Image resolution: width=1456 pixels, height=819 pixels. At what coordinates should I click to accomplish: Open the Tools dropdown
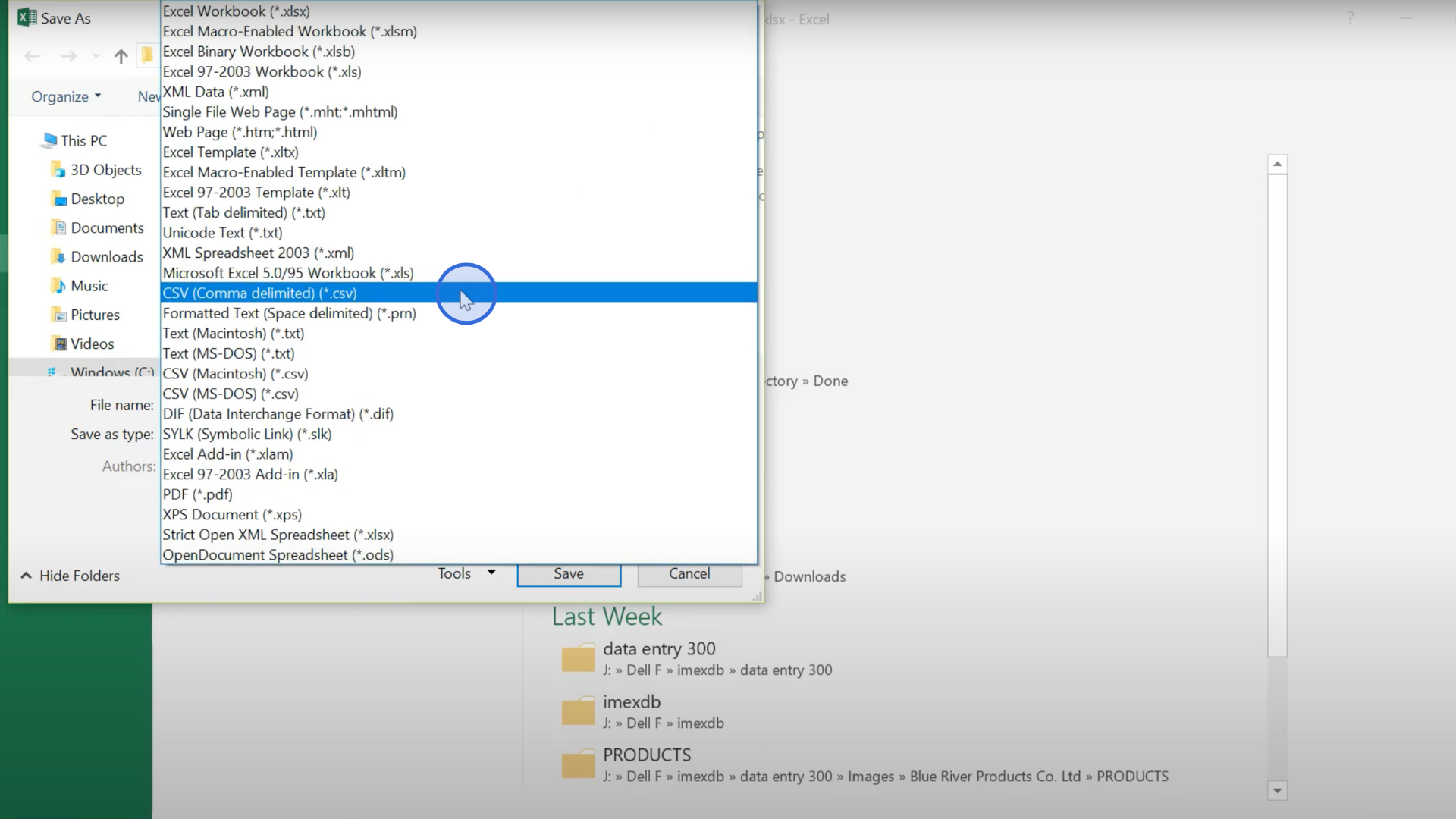tap(466, 573)
